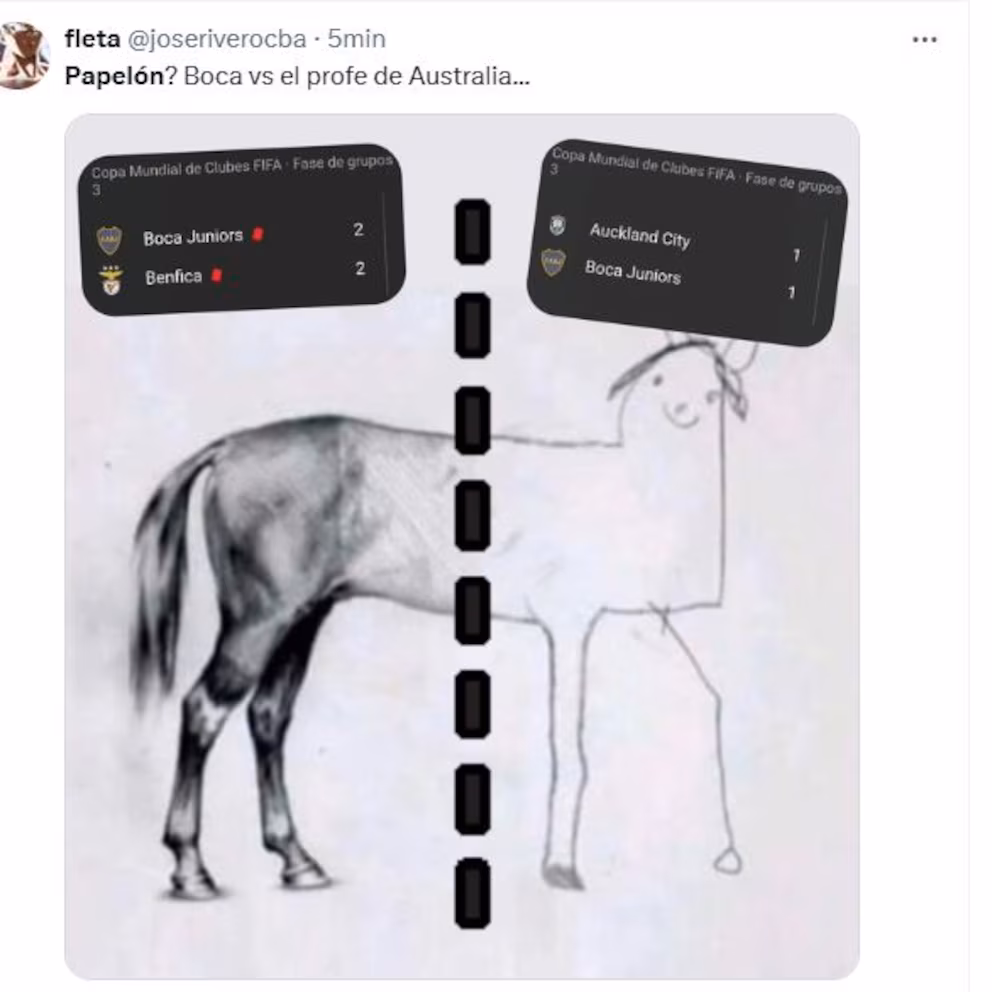Click the topmost segment of dashed divider
The image size is (992, 992).
[473, 232]
